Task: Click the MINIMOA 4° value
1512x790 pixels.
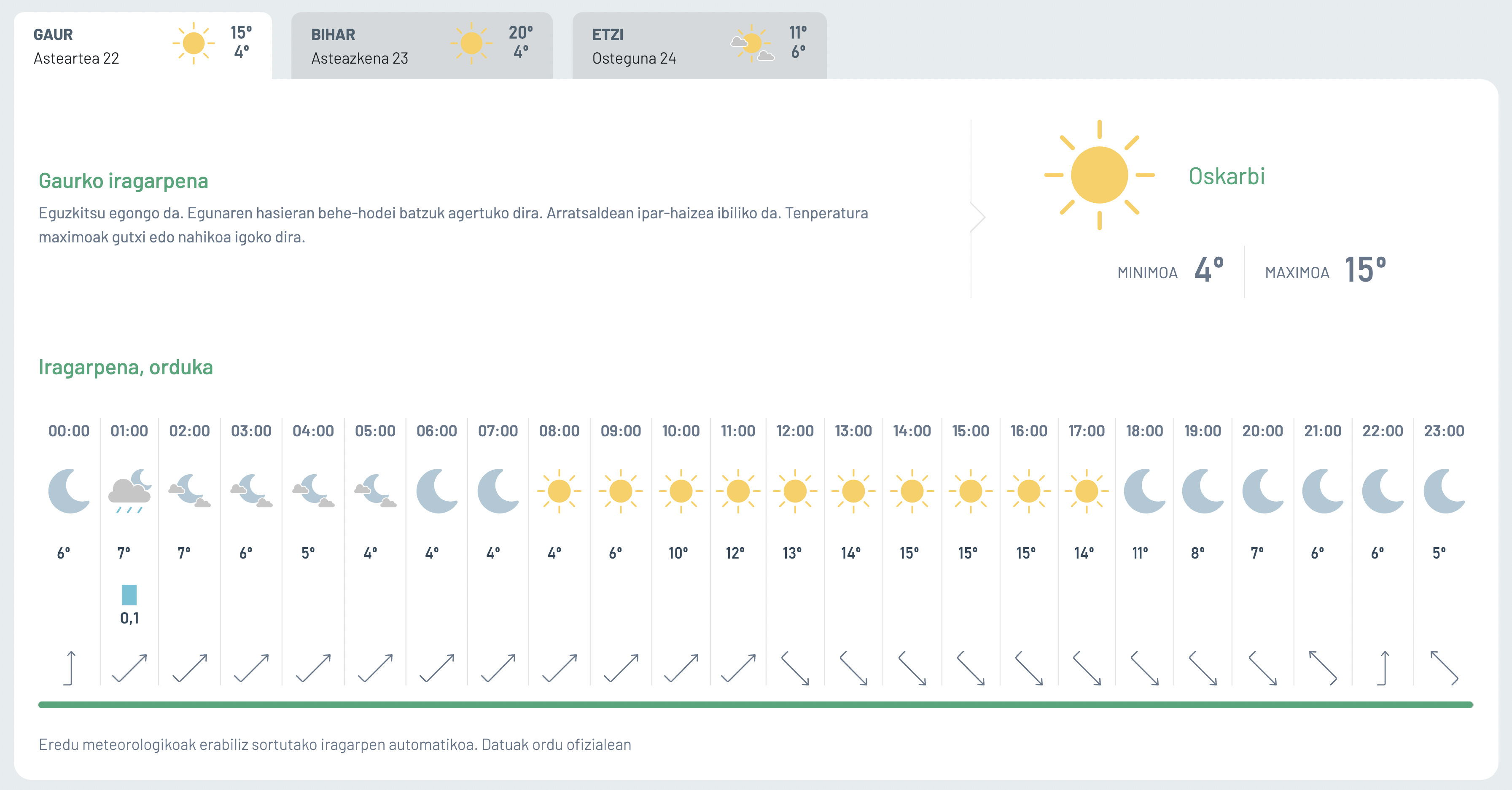Action: [x=1209, y=270]
